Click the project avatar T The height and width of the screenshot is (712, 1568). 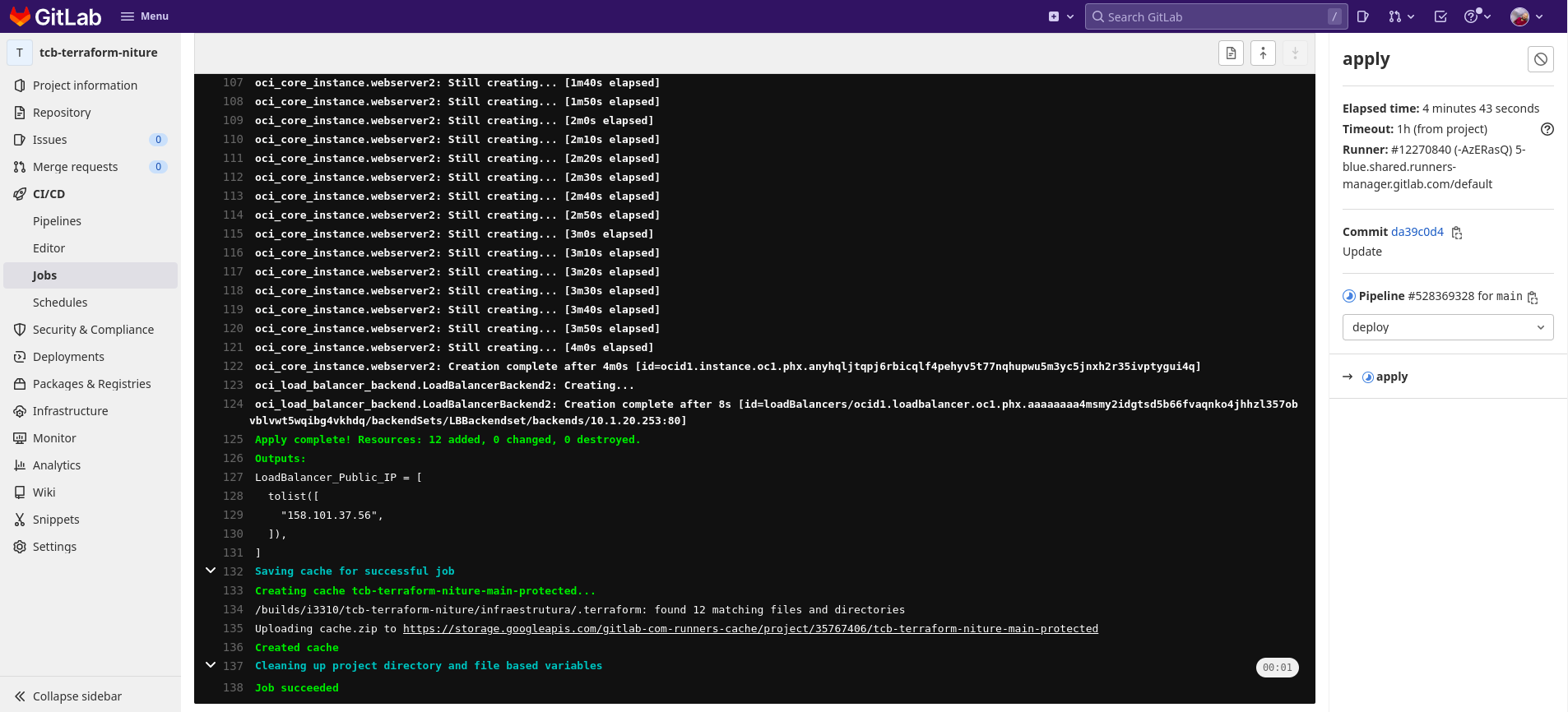pyautogui.click(x=20, y=53)
